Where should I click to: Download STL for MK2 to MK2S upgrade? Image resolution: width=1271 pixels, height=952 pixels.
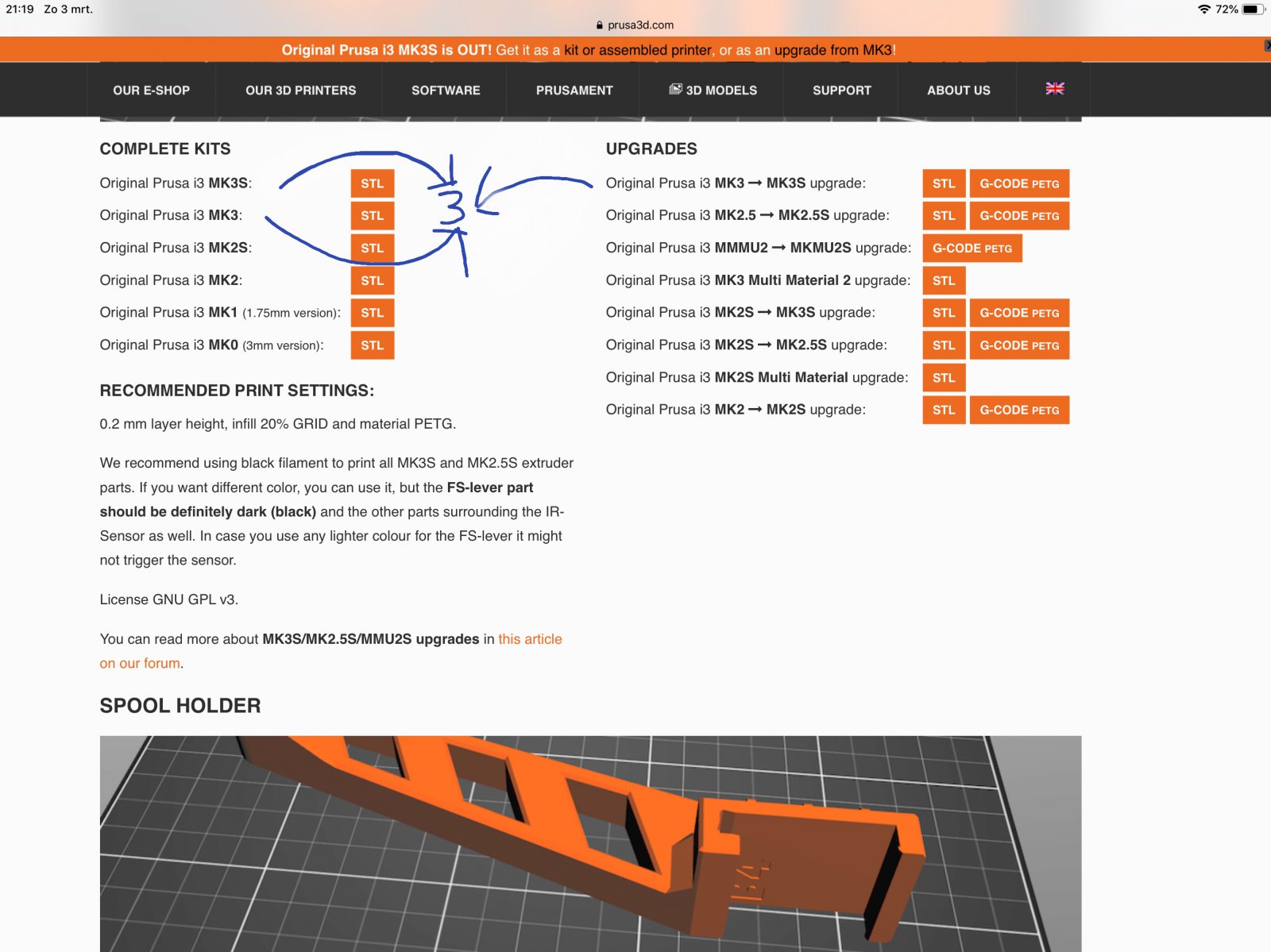coord(944,410)
